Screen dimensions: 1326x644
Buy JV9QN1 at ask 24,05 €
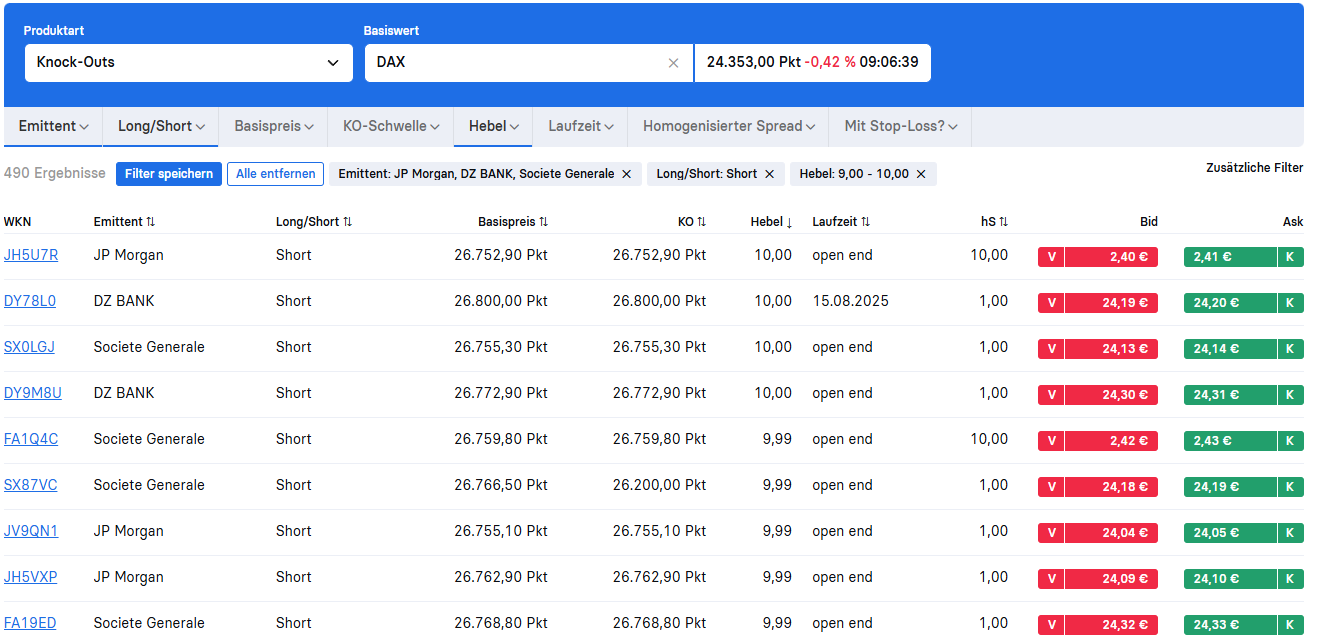pos(1230,532)
